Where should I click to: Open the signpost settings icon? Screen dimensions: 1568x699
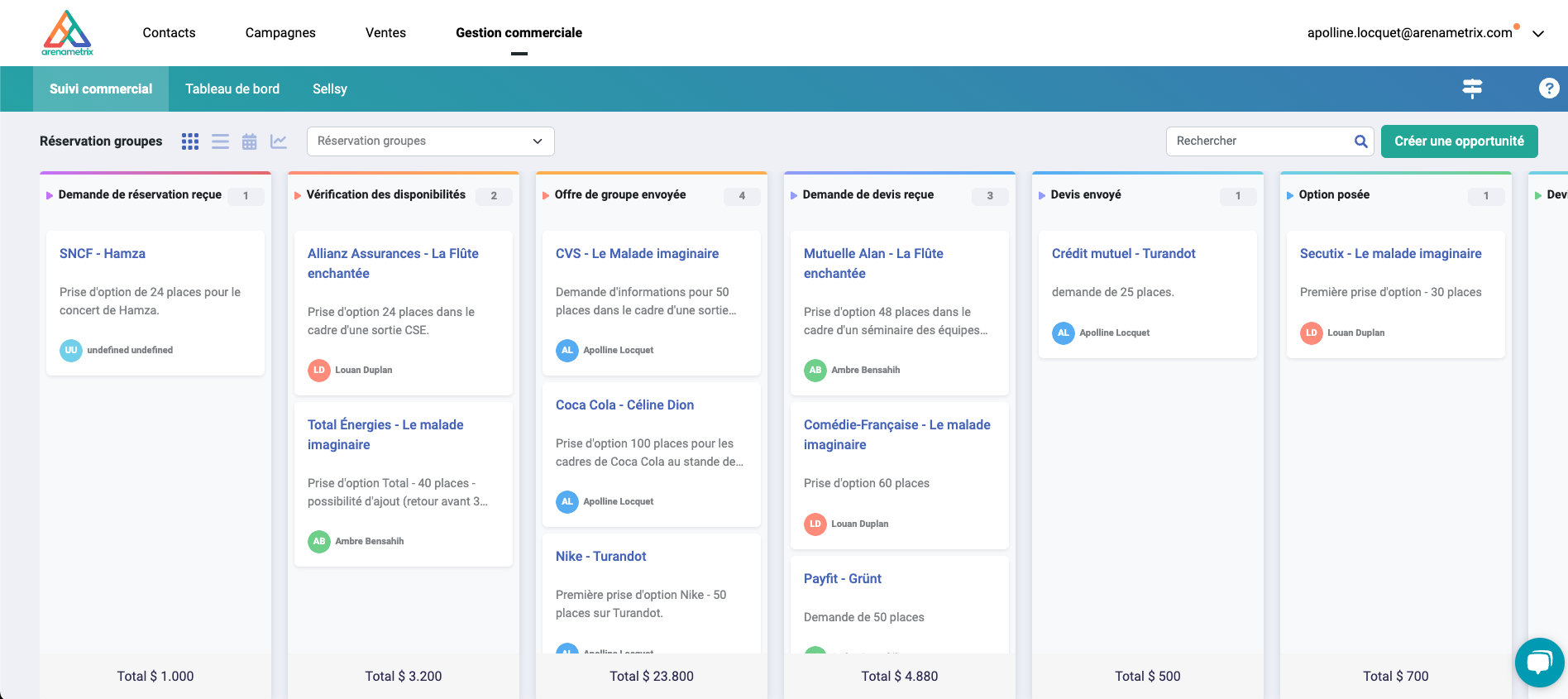pyautogui.click(x=1472, y=89)
